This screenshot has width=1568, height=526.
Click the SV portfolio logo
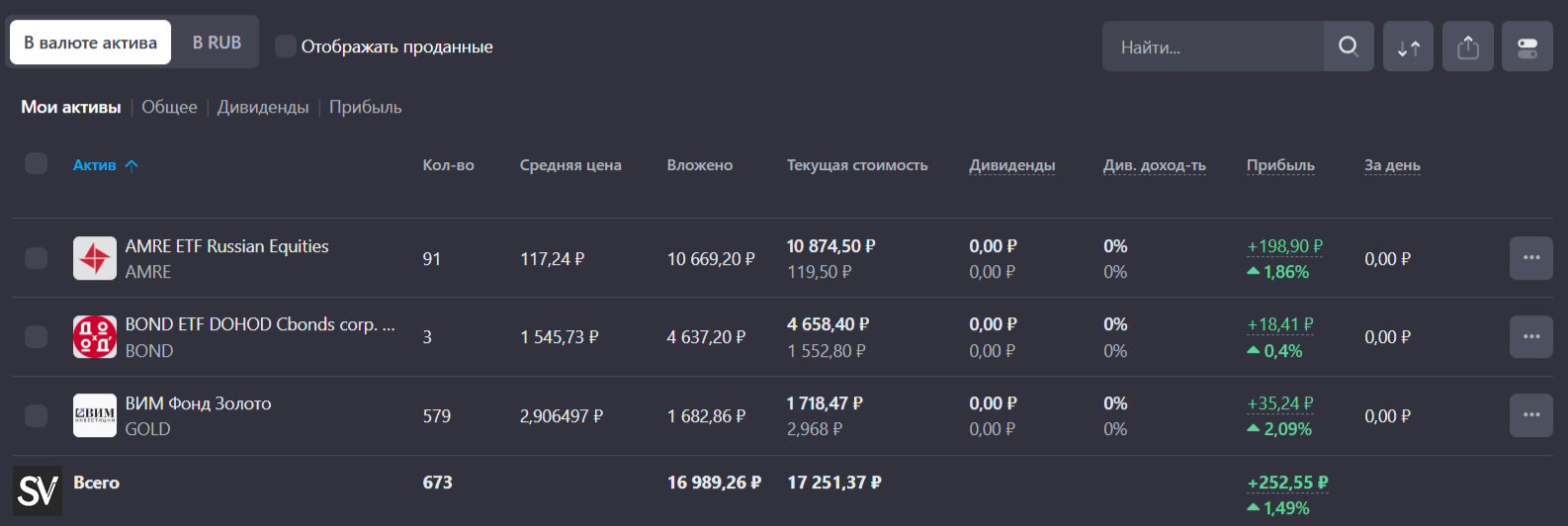38,490
